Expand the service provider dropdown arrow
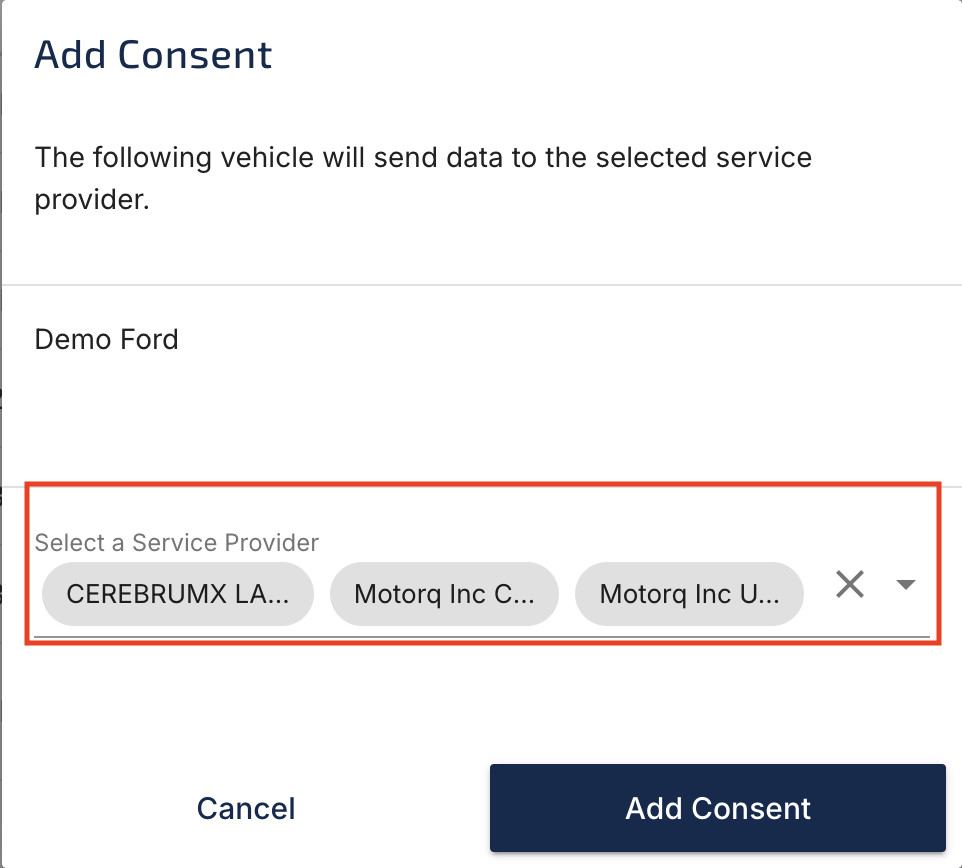The image size is (962, 868). tap(906, 585)
